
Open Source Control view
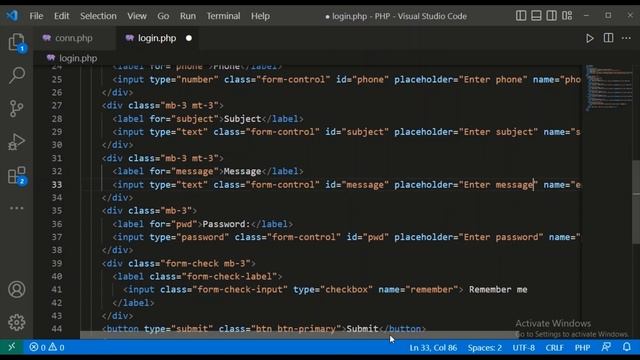17,109
